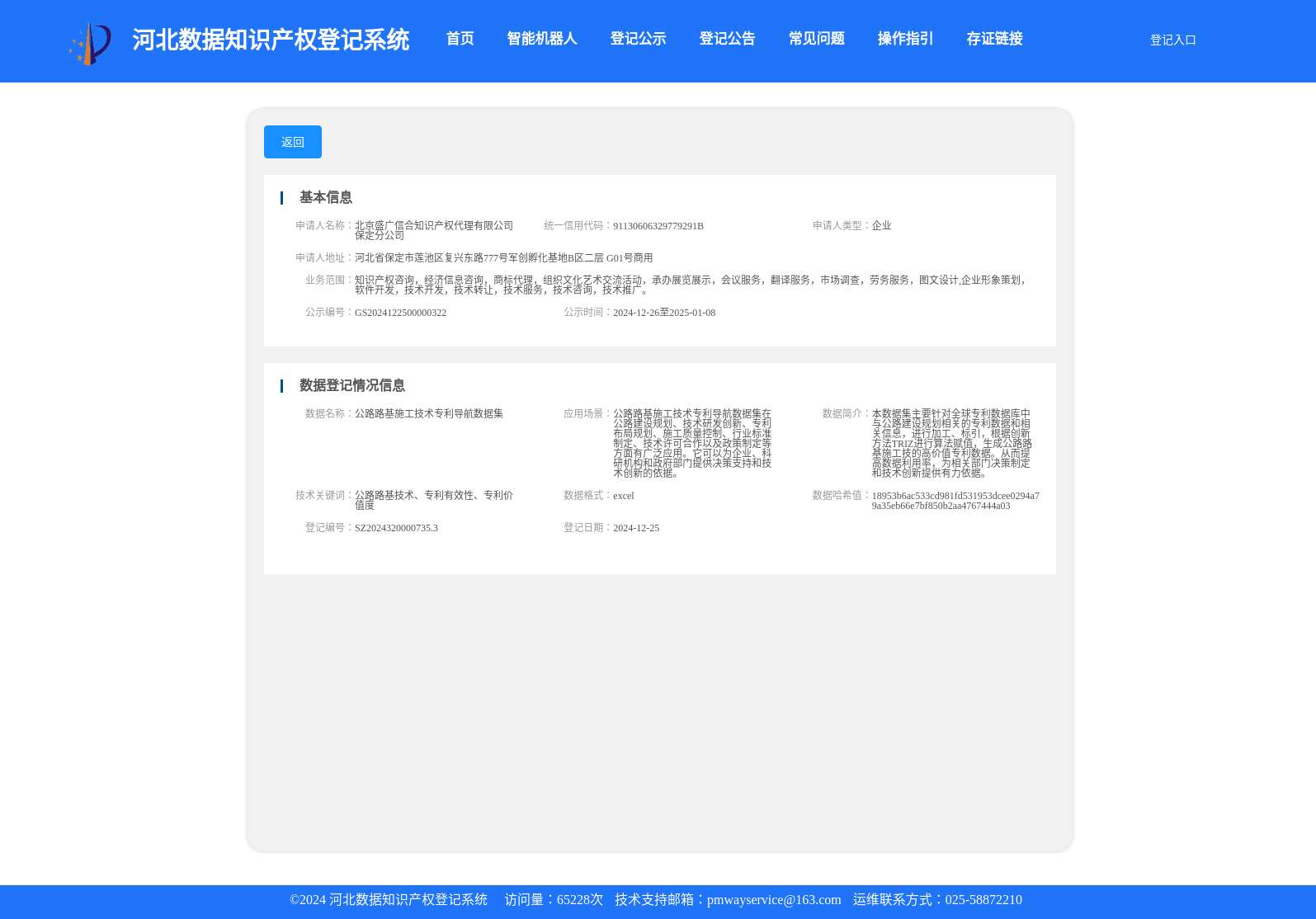Click the 返回 button
This screenshot has width=1316, height=919.
coord(293,142)
